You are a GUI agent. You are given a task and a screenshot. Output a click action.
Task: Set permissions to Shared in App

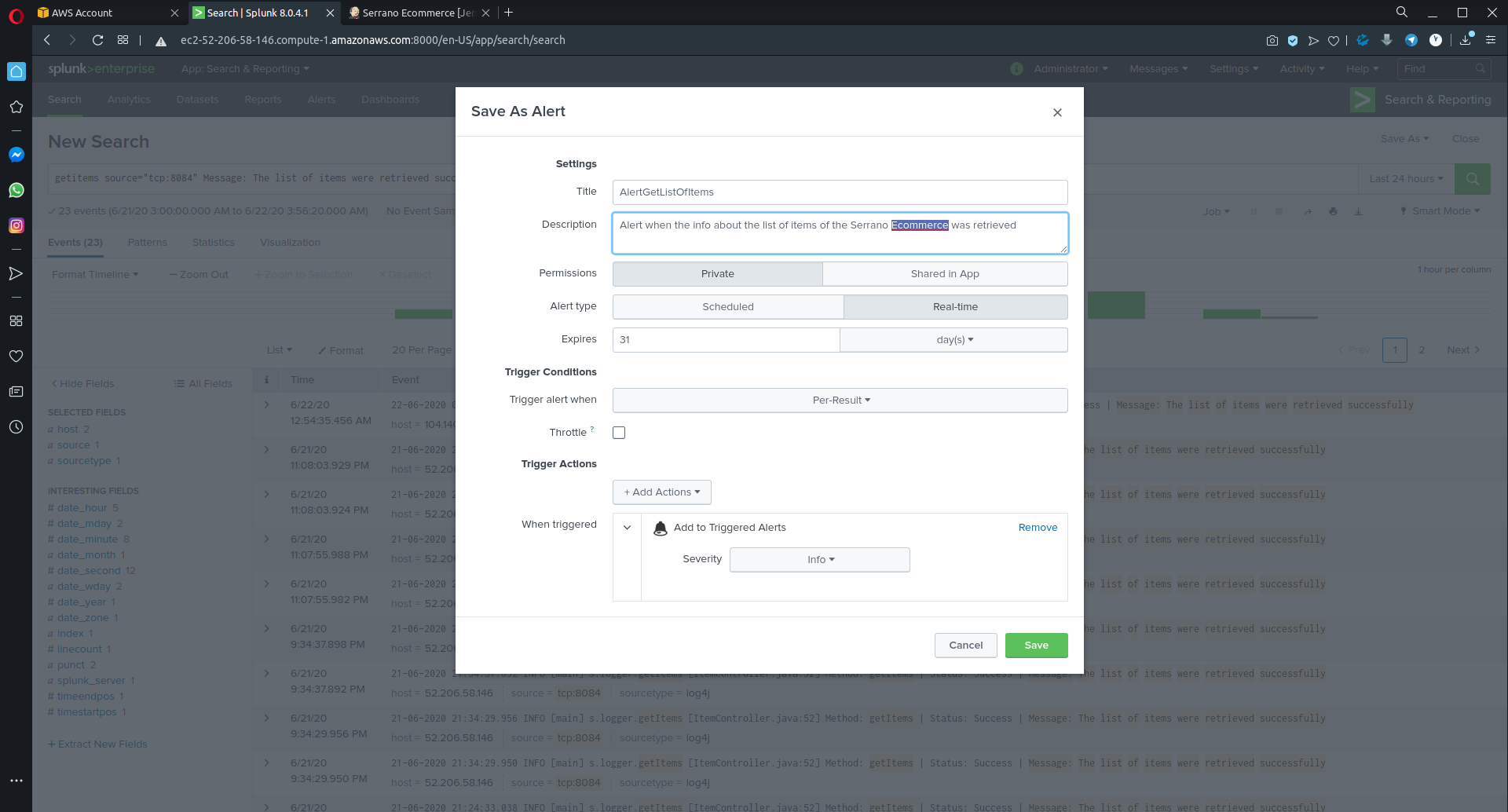[x=945, y=274]
